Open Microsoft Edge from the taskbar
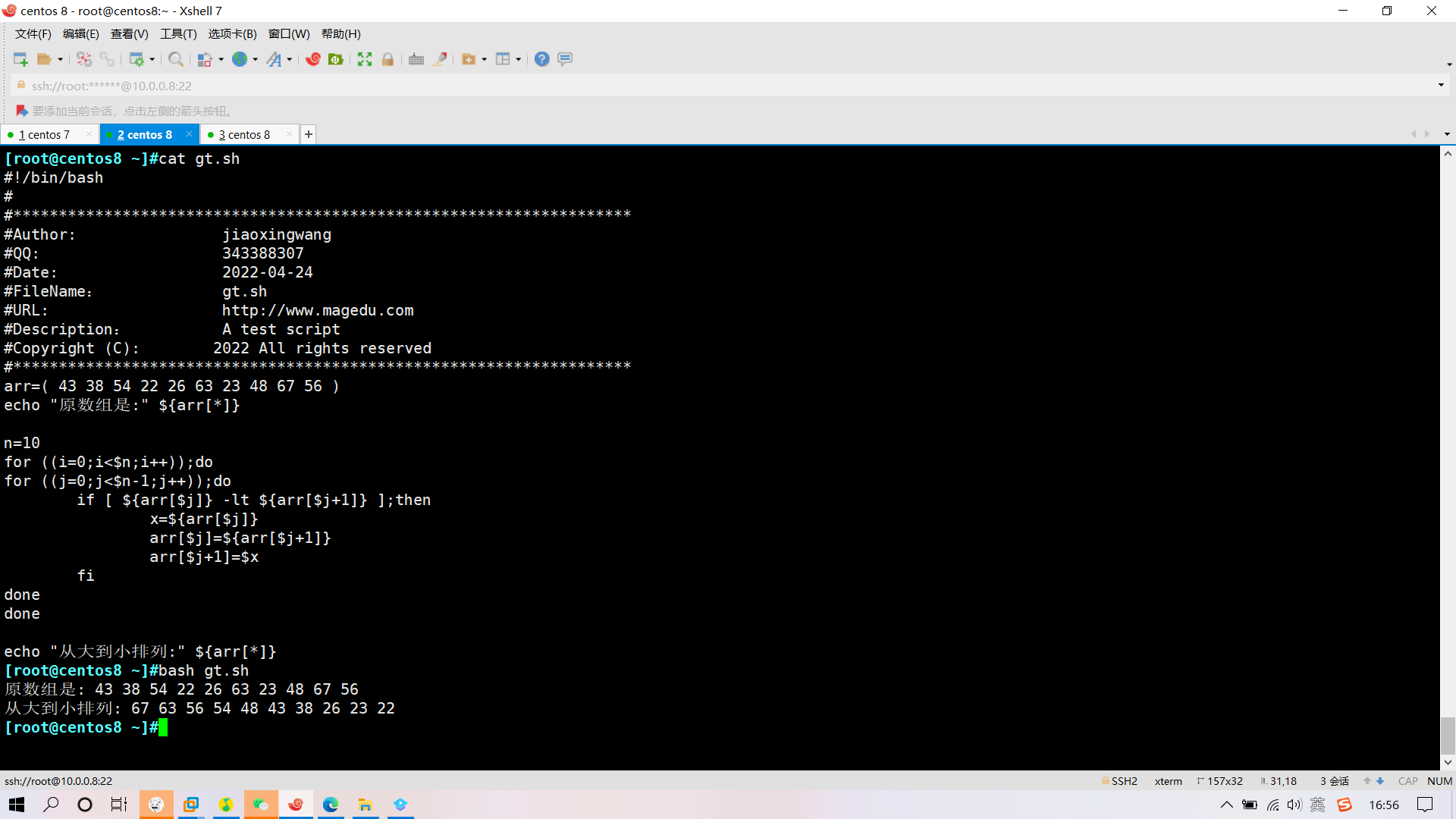The image size is (1456, 819). point(331,805)
